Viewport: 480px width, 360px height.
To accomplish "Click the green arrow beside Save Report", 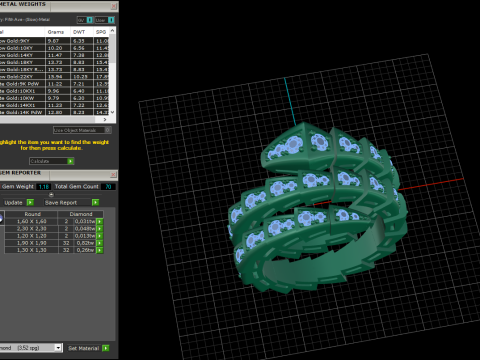I will click(96, 202).
